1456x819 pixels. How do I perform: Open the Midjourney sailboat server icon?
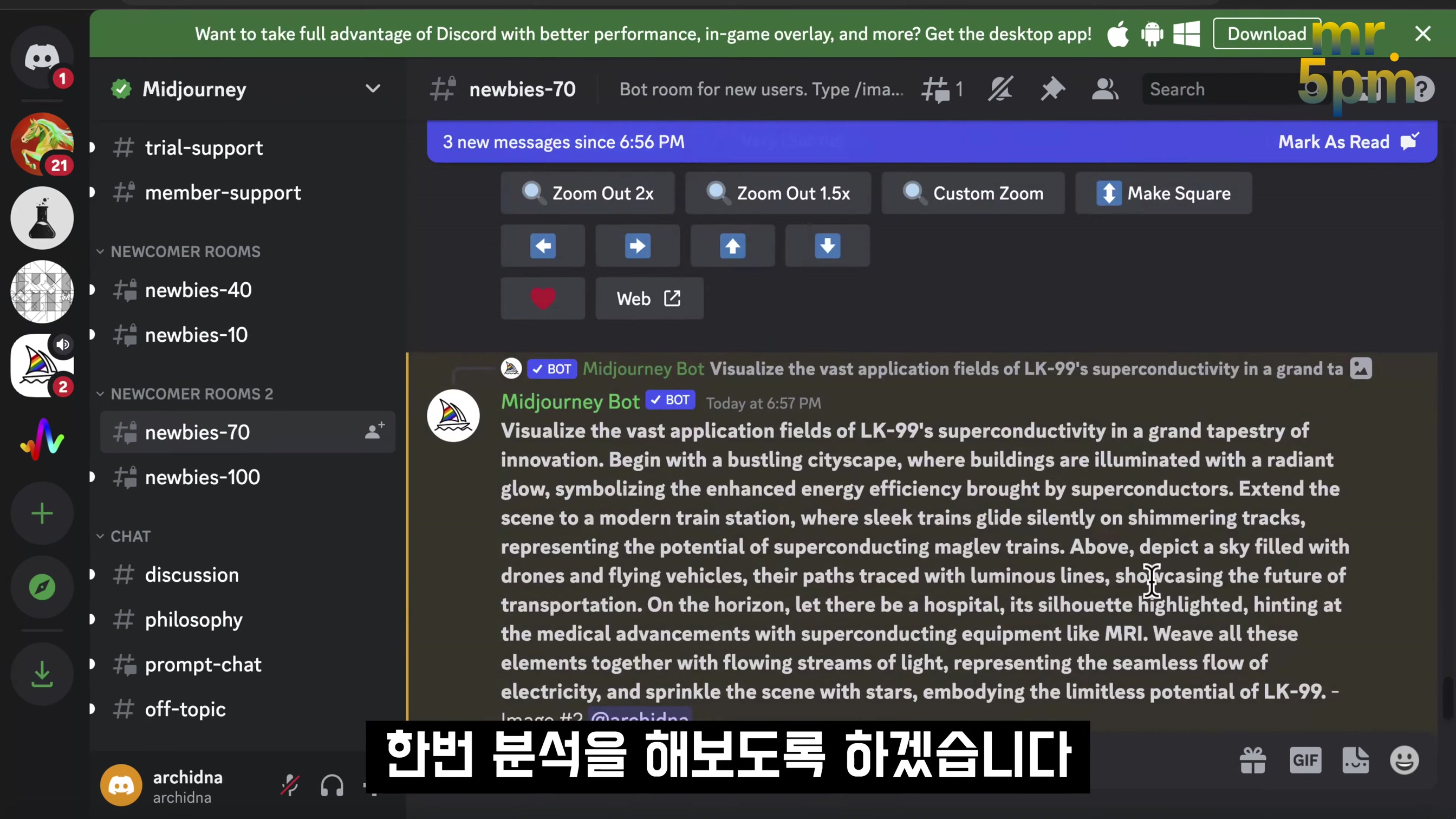[42, 365]
